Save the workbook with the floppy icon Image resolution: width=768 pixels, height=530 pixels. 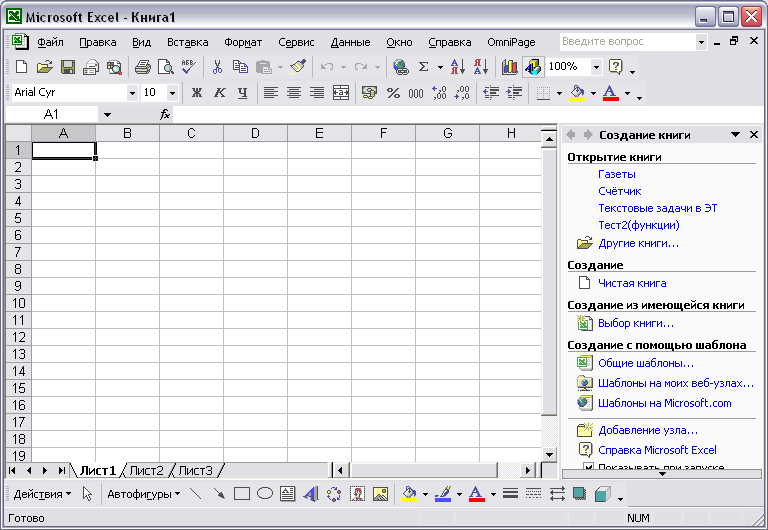pyautogui.click(x=68, y=67)
